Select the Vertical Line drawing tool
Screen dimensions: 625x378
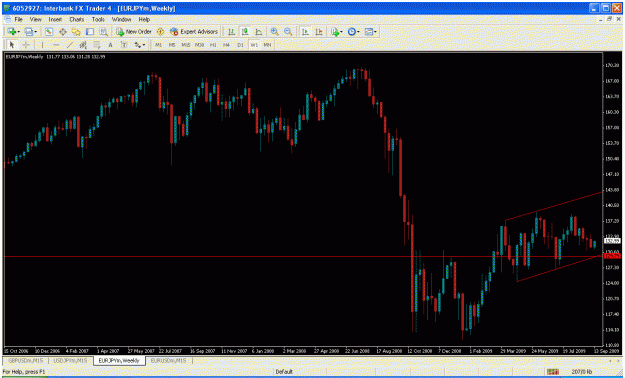(x=42, y=45)
